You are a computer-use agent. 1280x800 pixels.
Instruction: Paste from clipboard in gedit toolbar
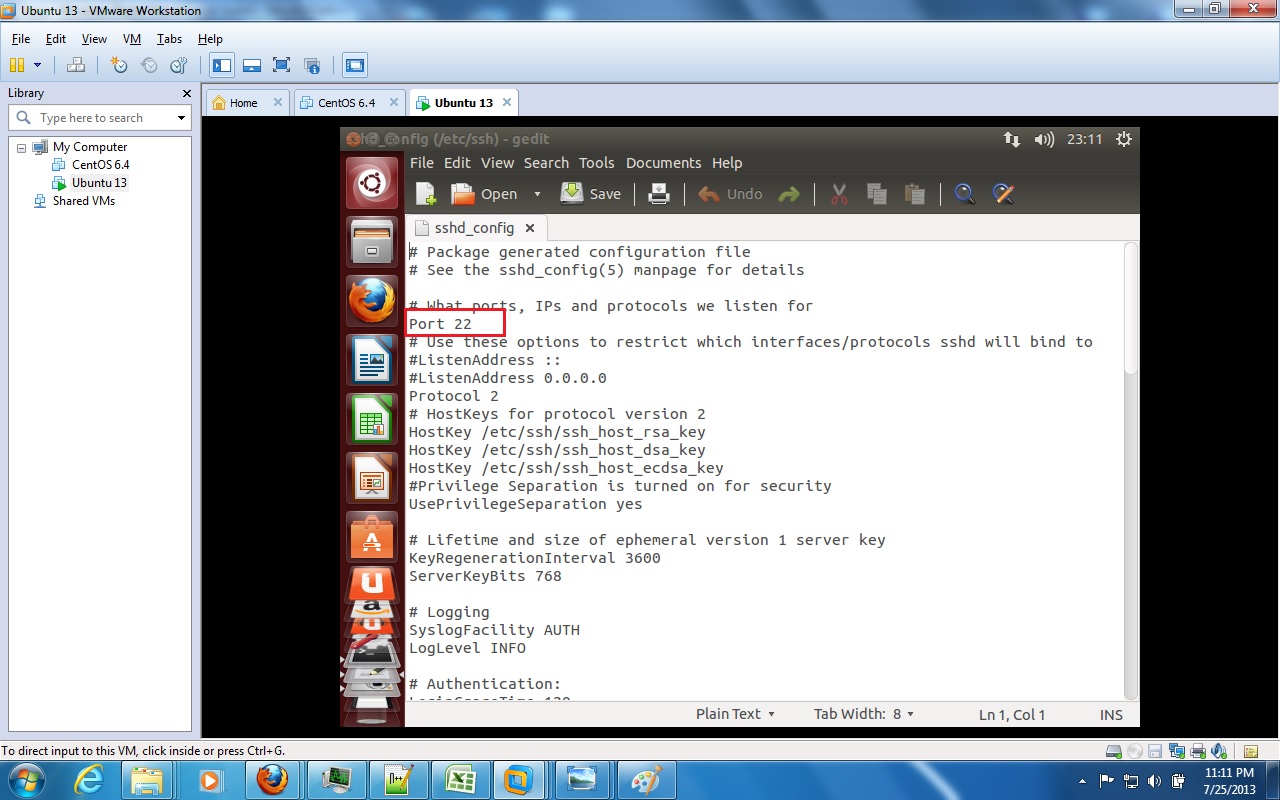pos(914,193)
